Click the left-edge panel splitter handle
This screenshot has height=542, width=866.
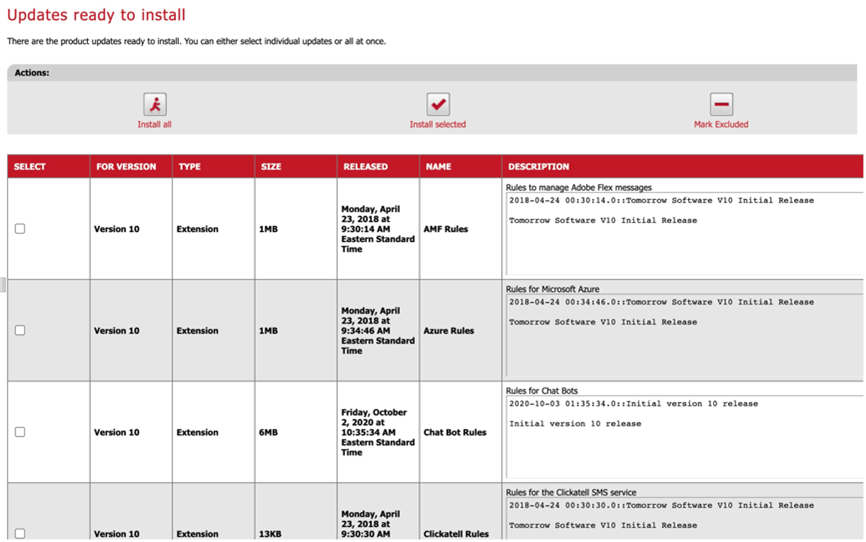[3, 285]
